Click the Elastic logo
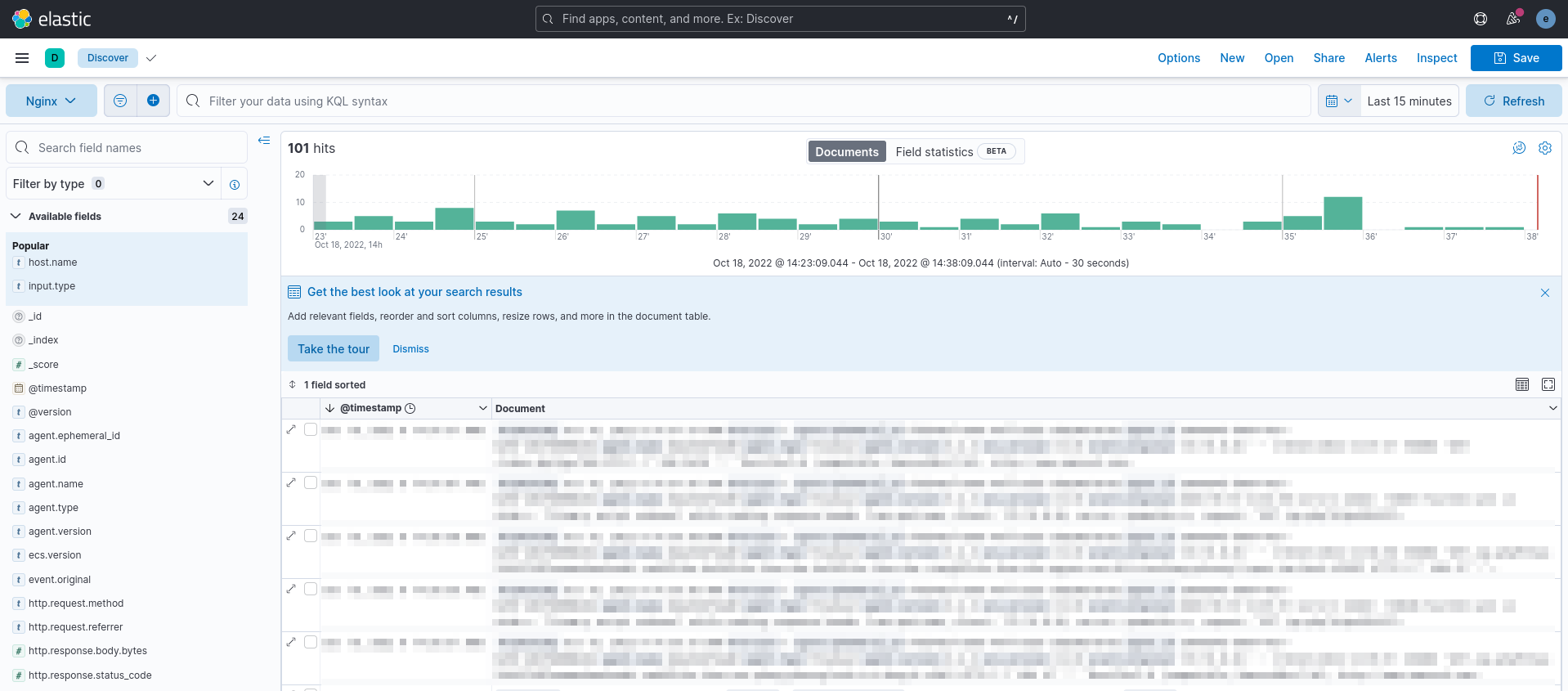The image size is (1568, 691). coord(52,19)
